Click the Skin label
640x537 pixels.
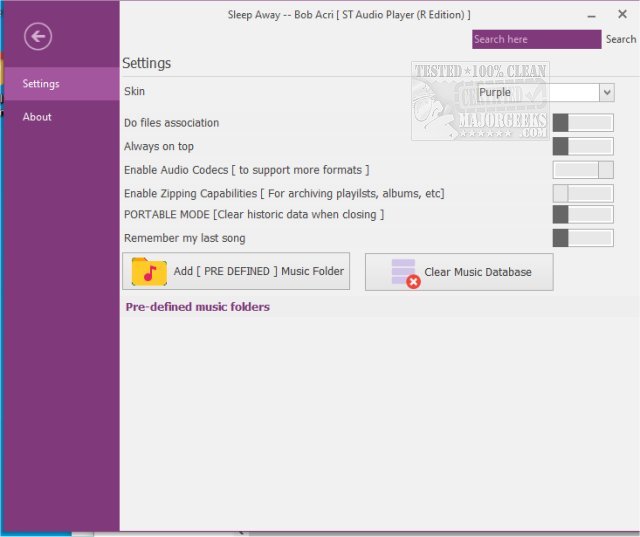click(134, 91)
